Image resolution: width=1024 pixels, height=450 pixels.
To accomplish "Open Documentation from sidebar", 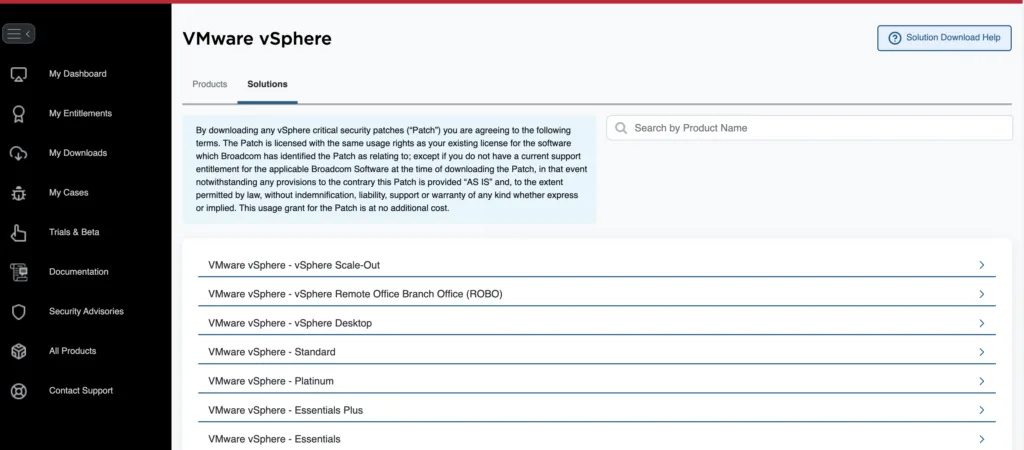I will pyautogui.click(x=78, y=272).
